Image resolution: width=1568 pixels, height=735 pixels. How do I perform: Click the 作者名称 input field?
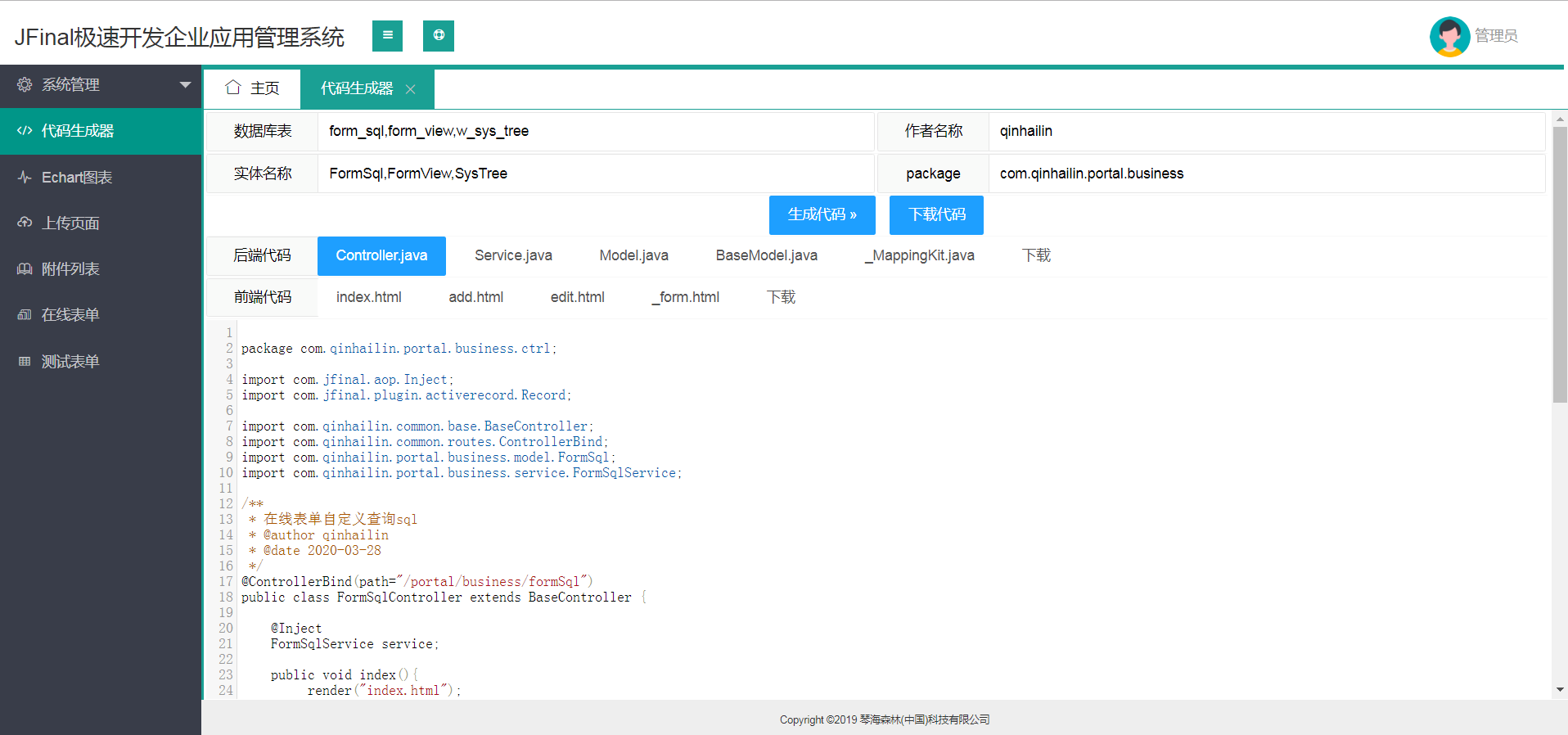1267,131
